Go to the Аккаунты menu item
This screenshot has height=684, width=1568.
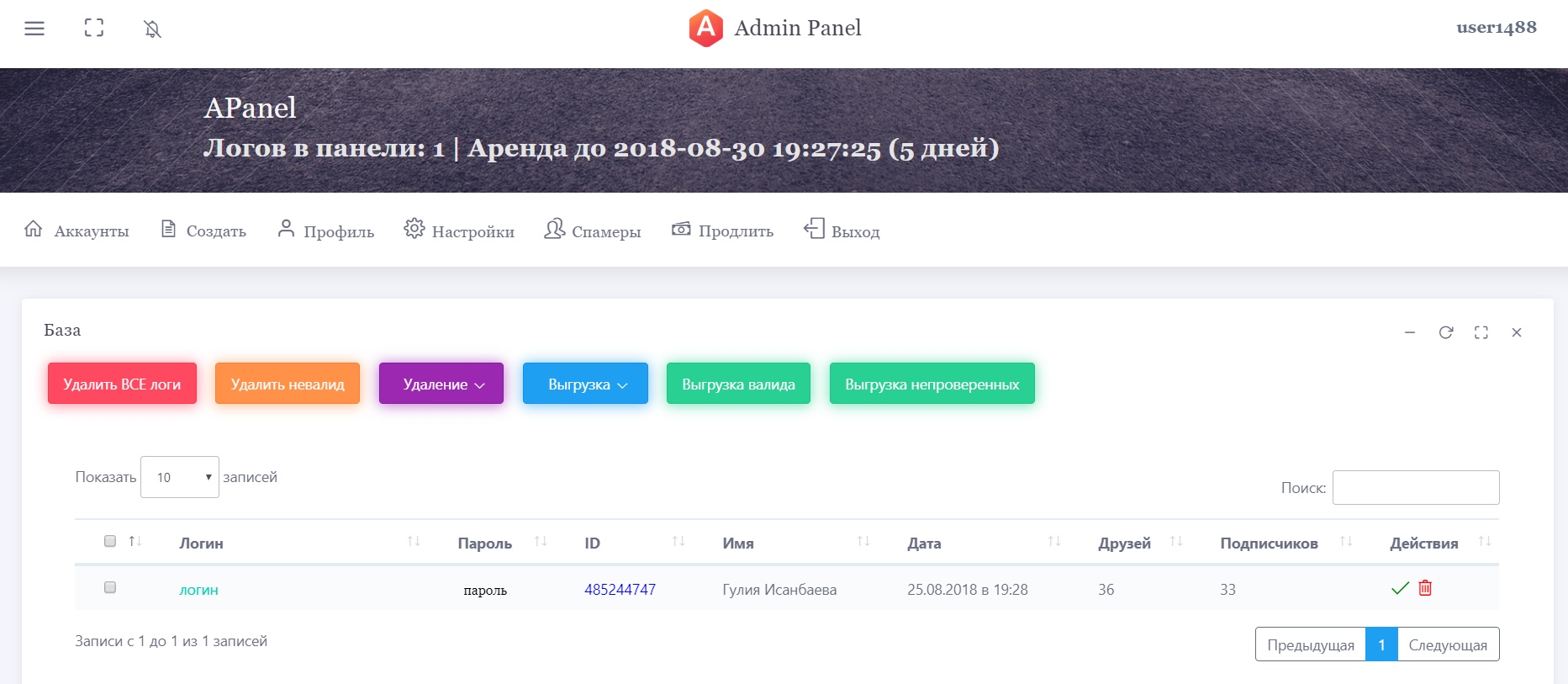click(x=77, y=230)
